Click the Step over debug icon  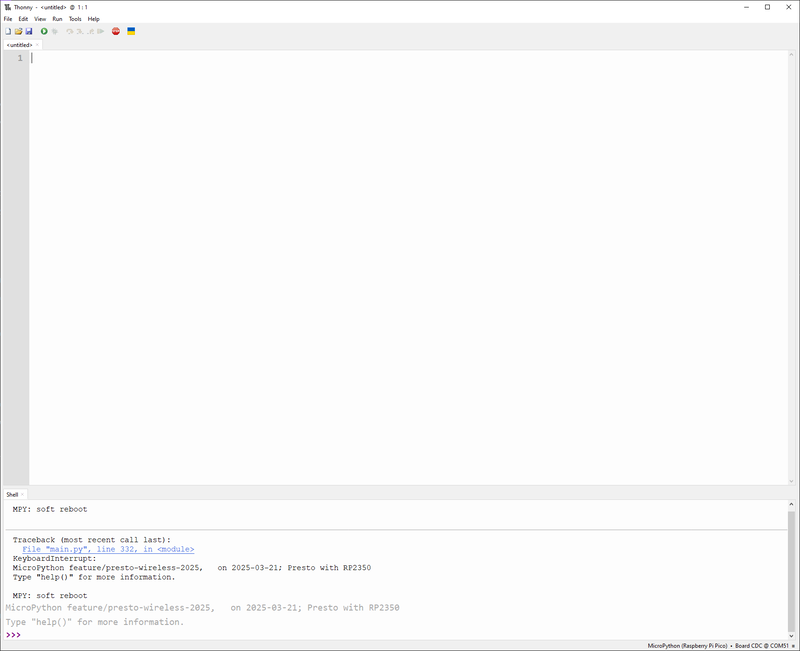(x=70, y=31)
